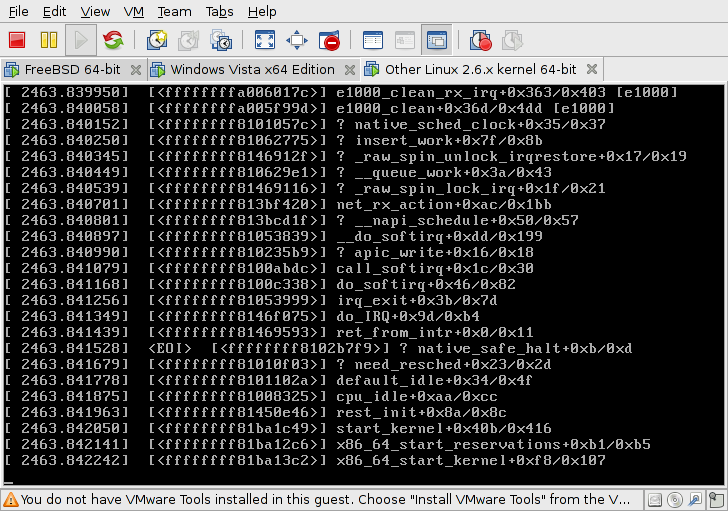Open the VM menu
The width and height of the screenshot is (728, 511).
click(134, 11)
